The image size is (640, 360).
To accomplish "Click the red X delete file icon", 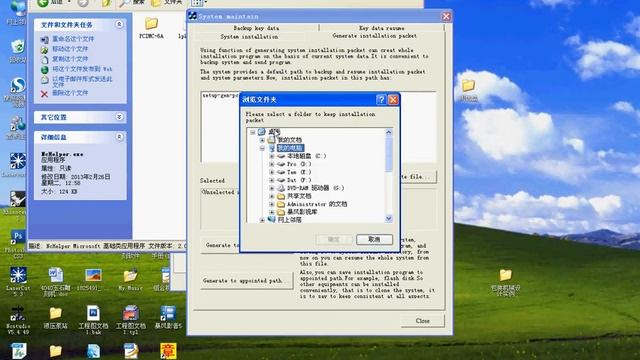I will 44,93.
